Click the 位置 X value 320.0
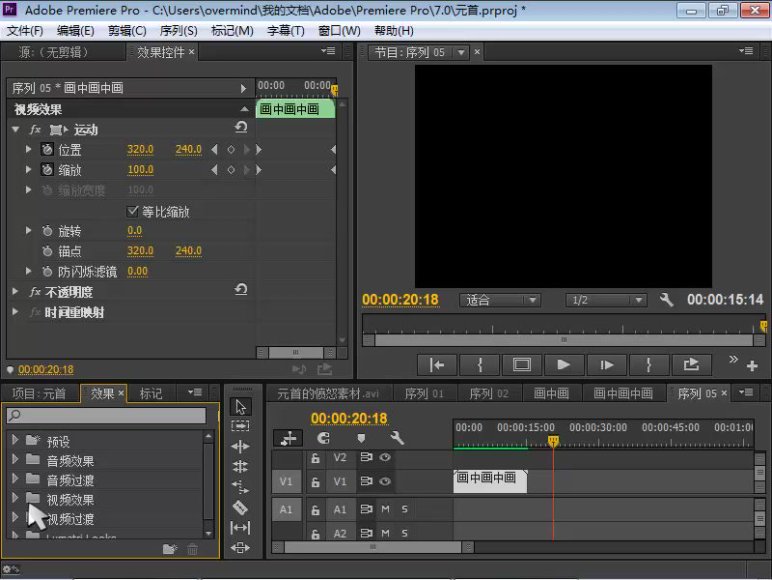772x580 pixels. [x=140, y=150]
